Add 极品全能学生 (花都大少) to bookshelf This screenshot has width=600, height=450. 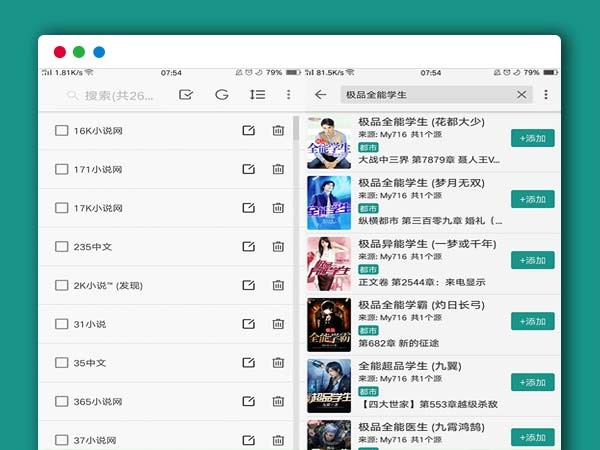point(532,139)
